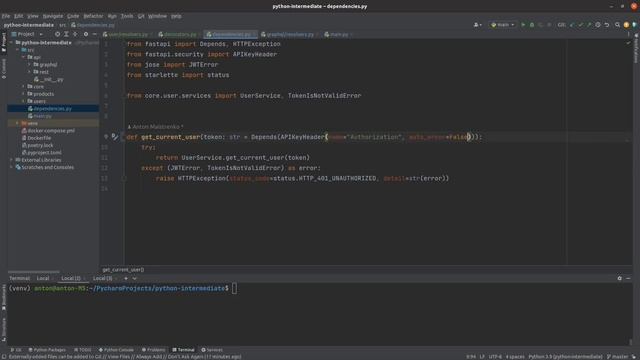Click Expand All icon in Project panel
The image size is (640, 360).
66,34
